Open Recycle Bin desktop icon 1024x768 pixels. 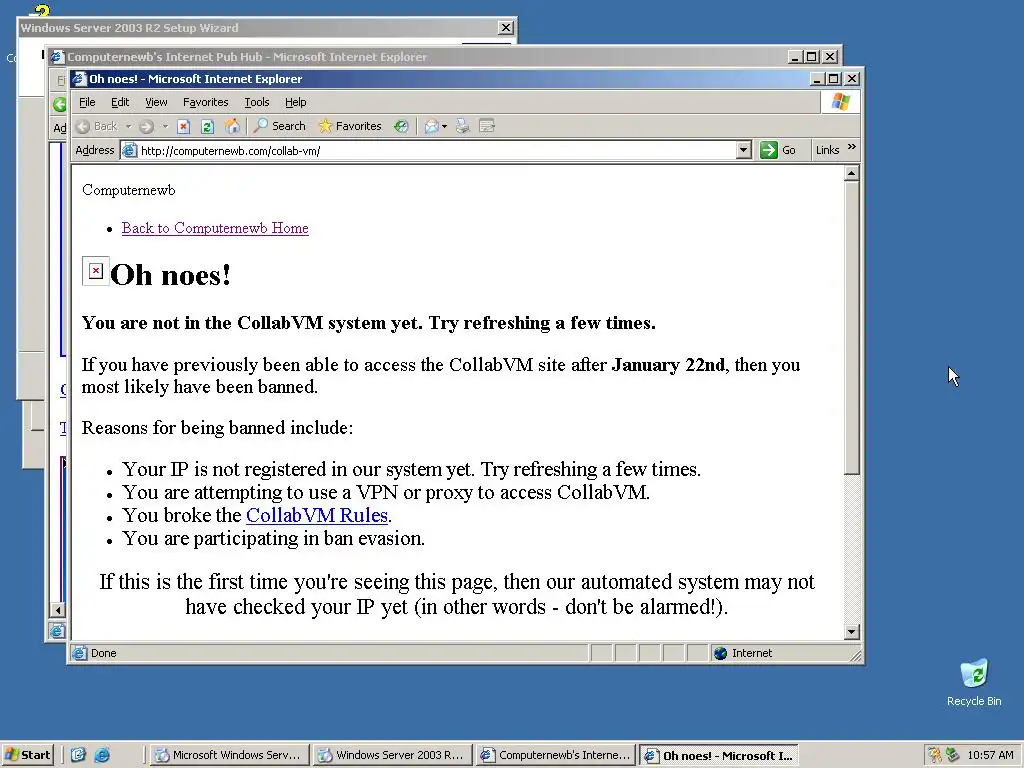pyautogui.click(x=974, y=683)
